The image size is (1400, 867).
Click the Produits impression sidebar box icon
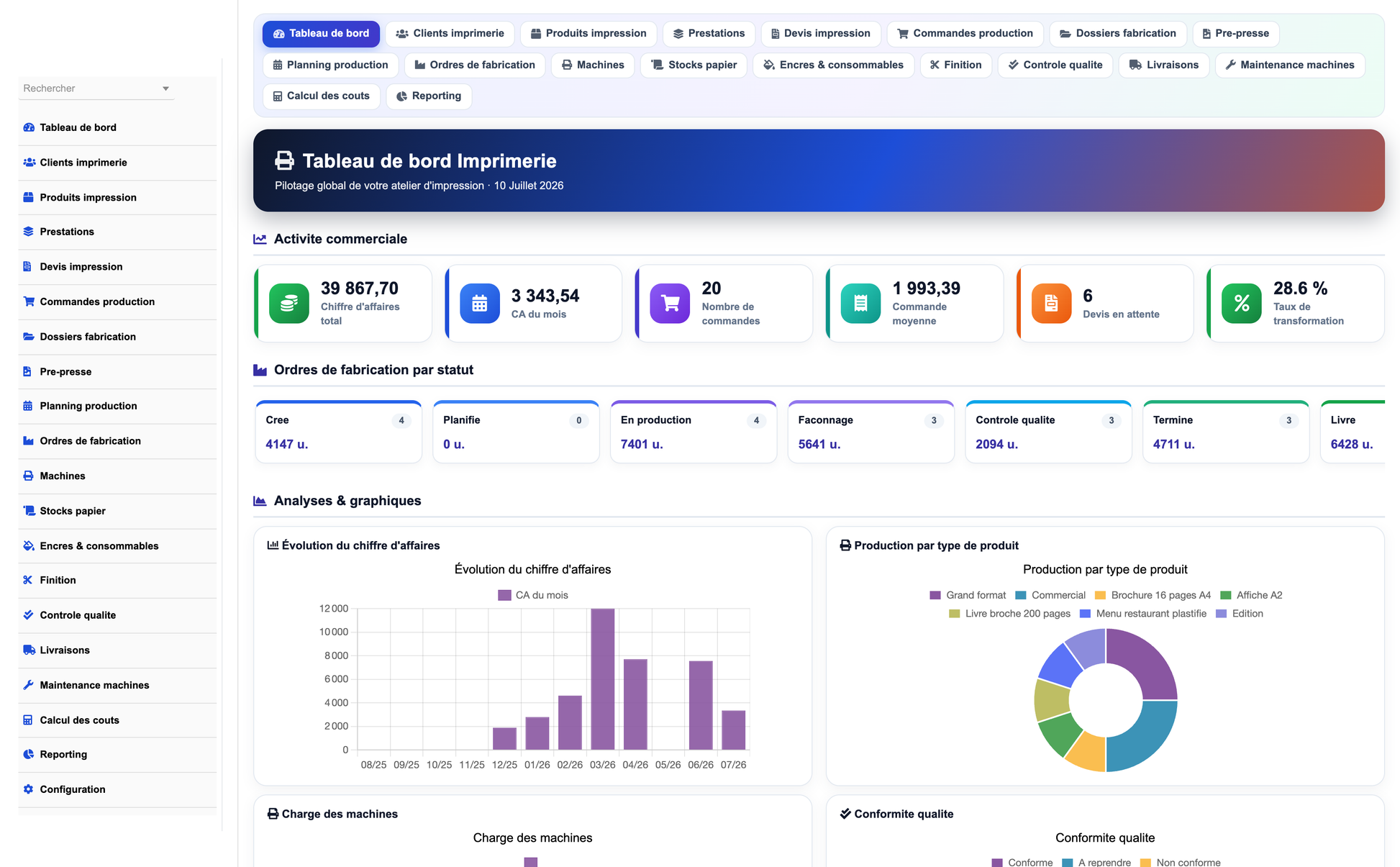click(x=29, y=197)
